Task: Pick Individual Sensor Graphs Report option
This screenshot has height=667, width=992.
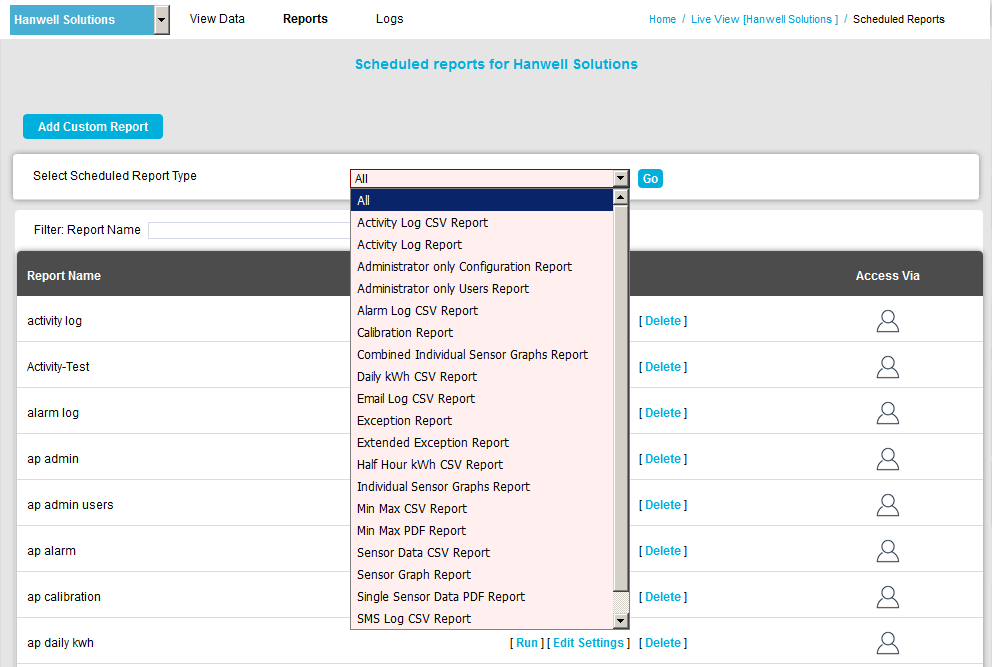Action: [x=481, y=487]
